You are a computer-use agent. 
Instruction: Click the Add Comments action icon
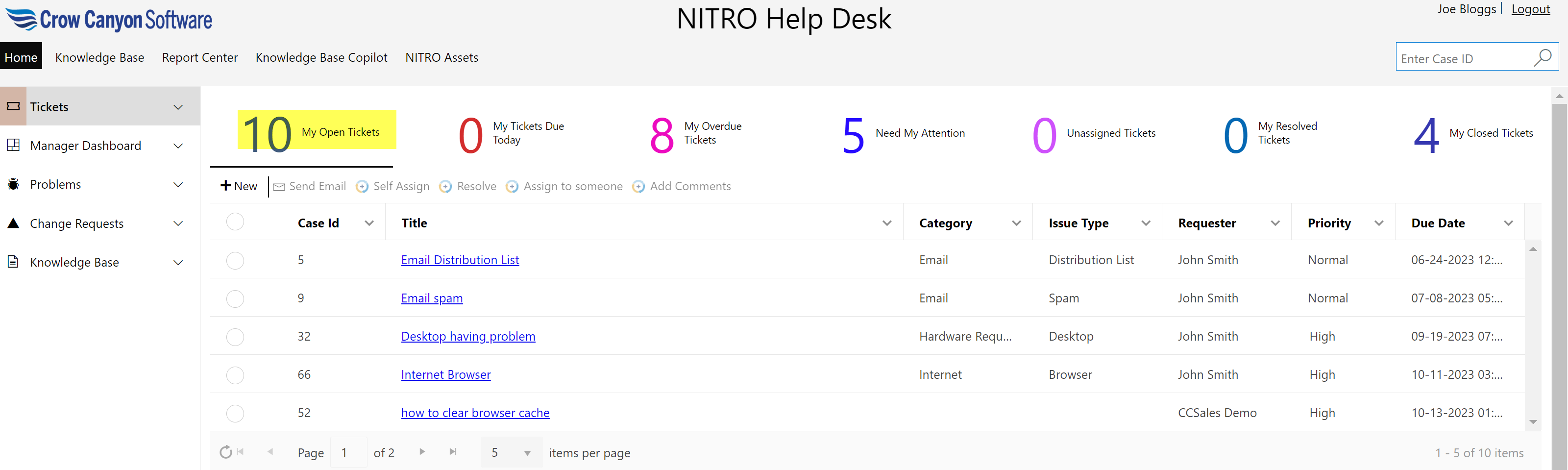coord(638,187)
